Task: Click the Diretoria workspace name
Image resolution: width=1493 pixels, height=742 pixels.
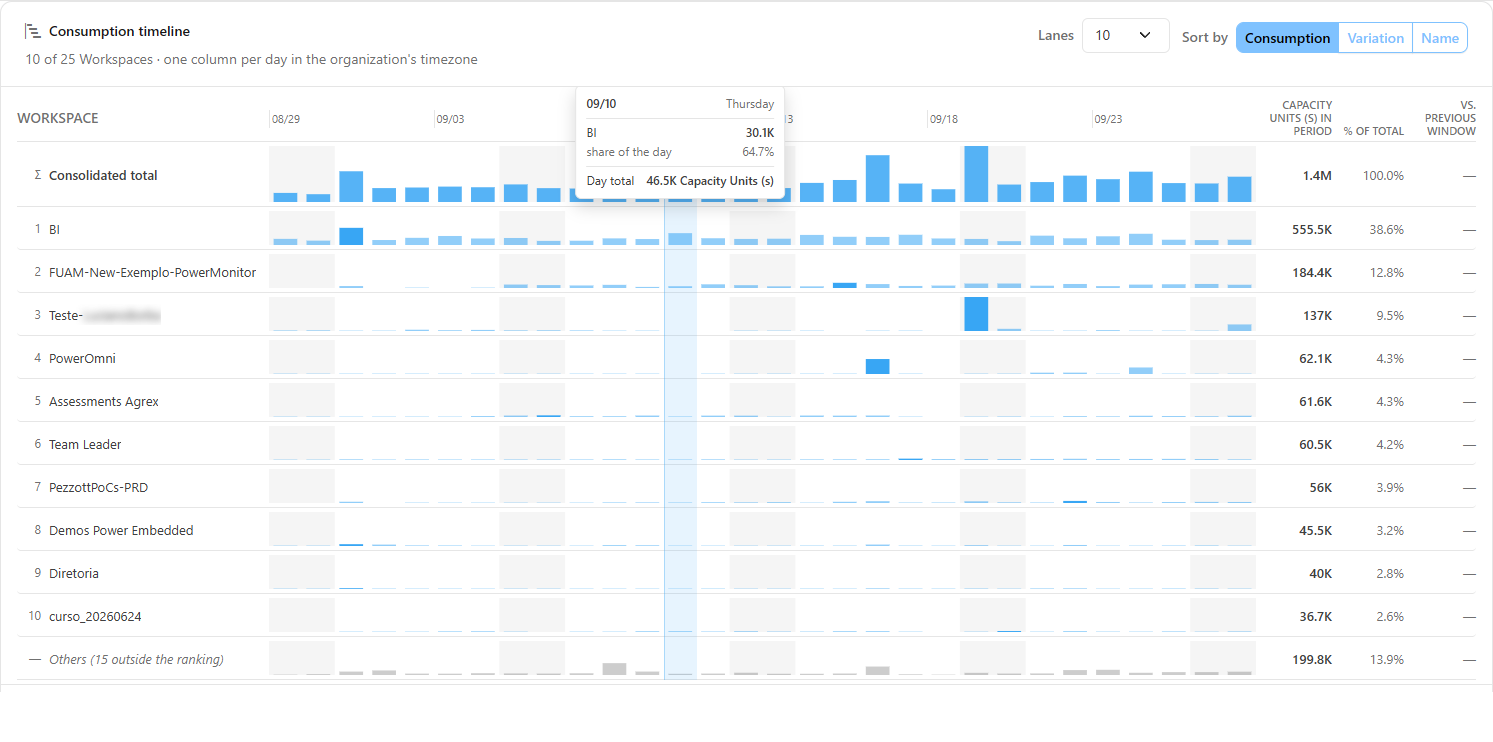Action: coord(74,573)
